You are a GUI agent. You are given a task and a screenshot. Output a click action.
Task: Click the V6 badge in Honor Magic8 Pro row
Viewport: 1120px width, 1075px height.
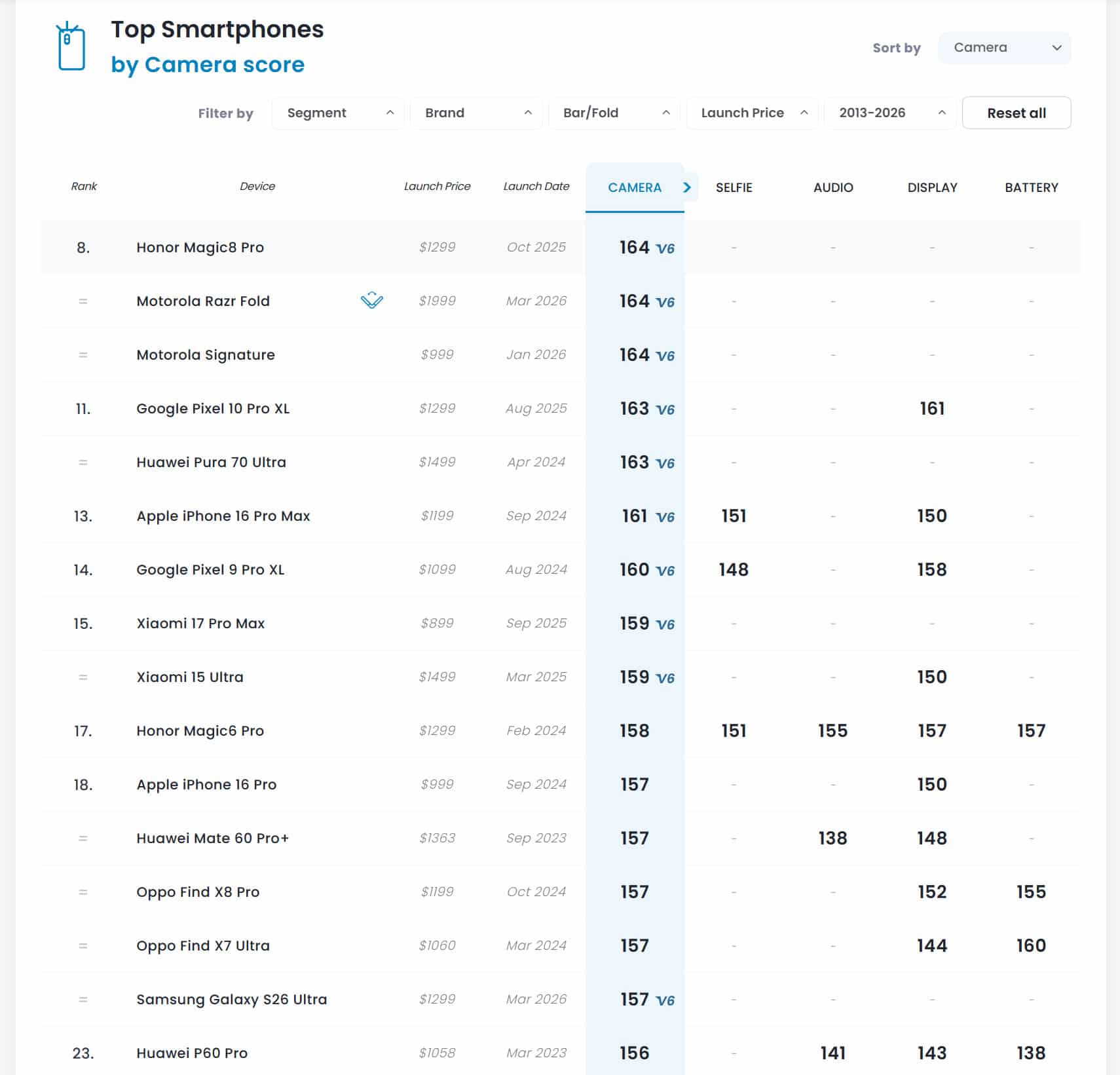click(665, 248)
